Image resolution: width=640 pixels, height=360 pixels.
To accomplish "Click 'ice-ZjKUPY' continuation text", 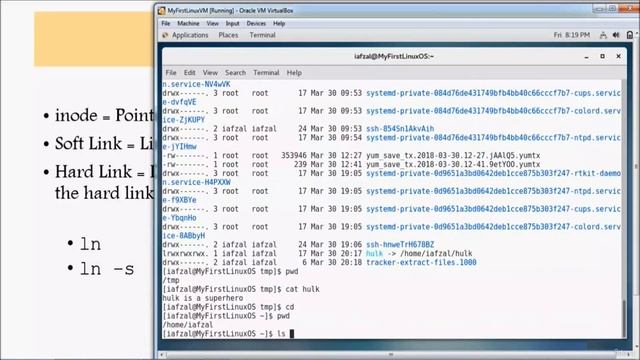I will (x=184, y=120).
